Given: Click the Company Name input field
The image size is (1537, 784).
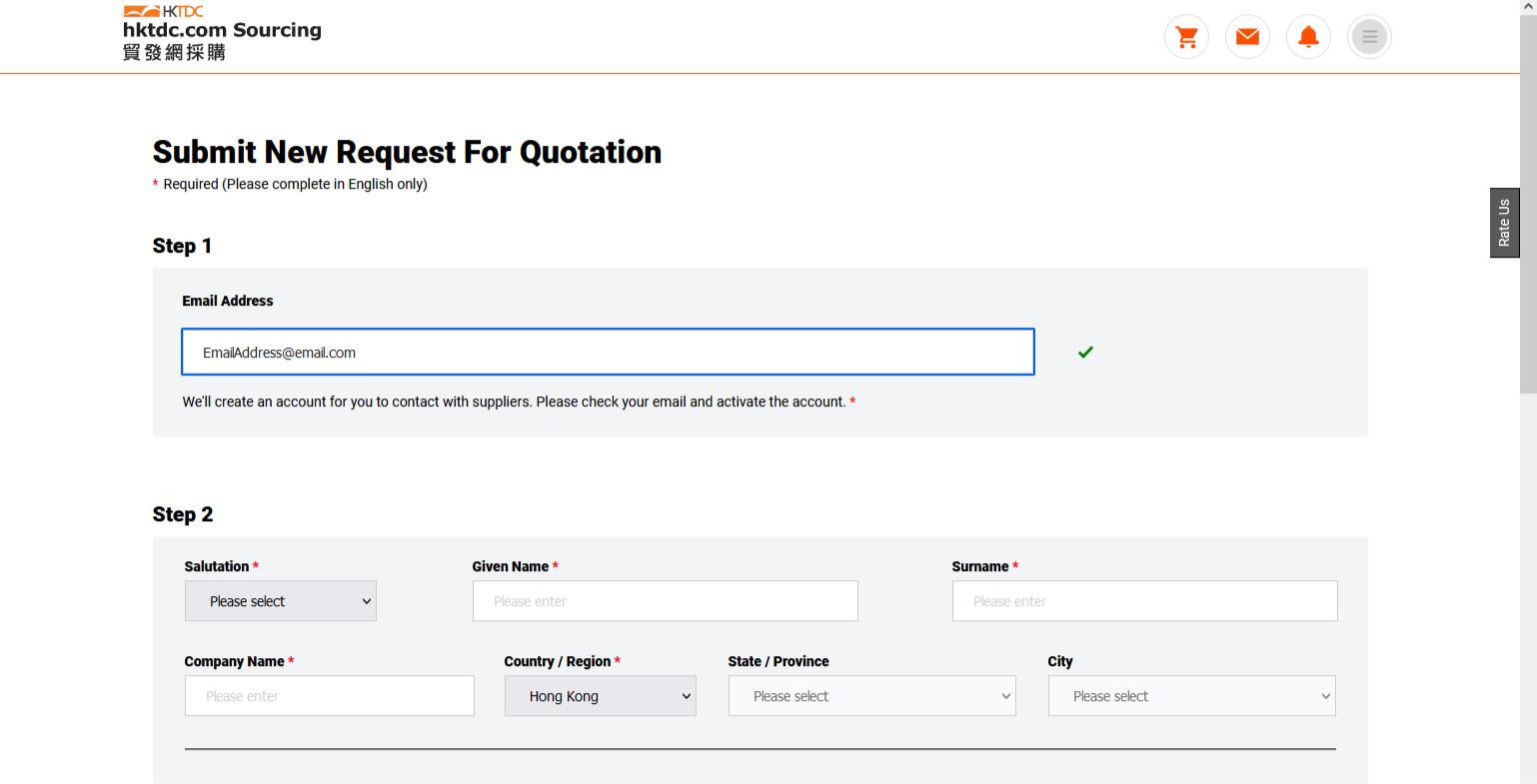Looking at the screenshot, I should (x=330, y=696).
